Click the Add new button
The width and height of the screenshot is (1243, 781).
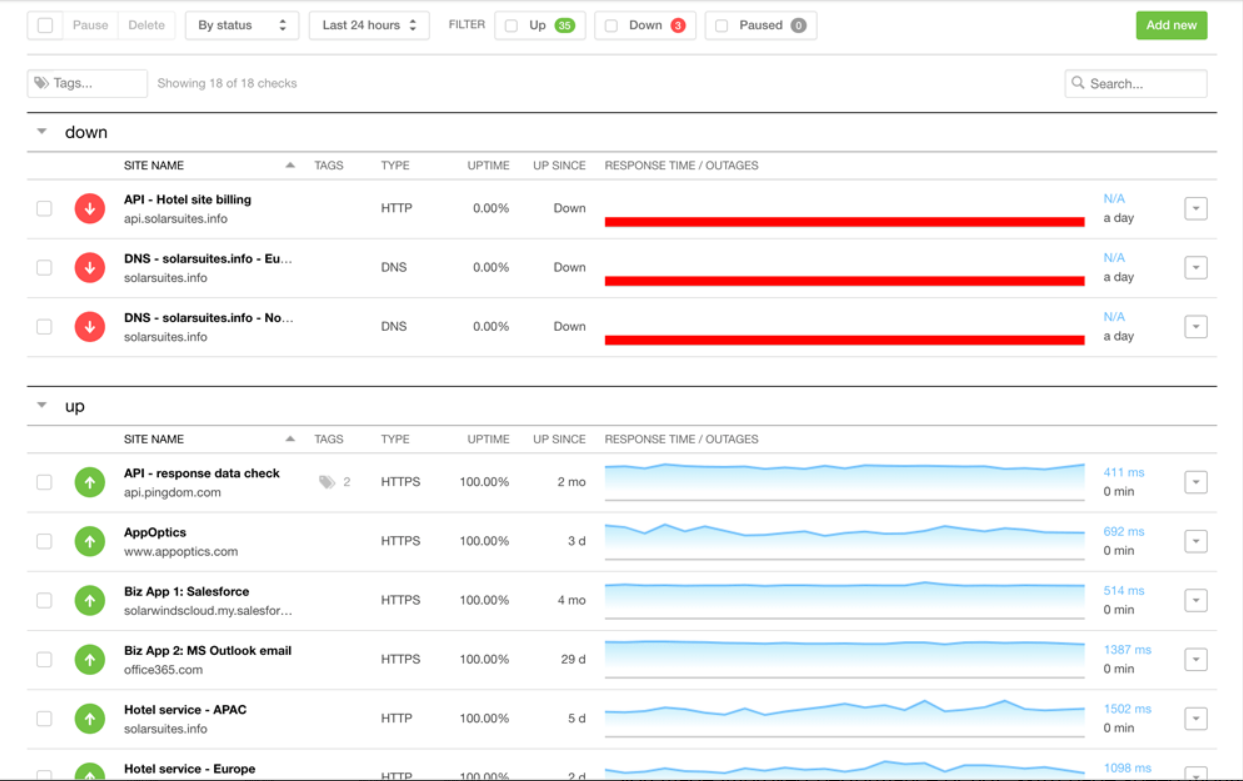tap(1171, 26)
